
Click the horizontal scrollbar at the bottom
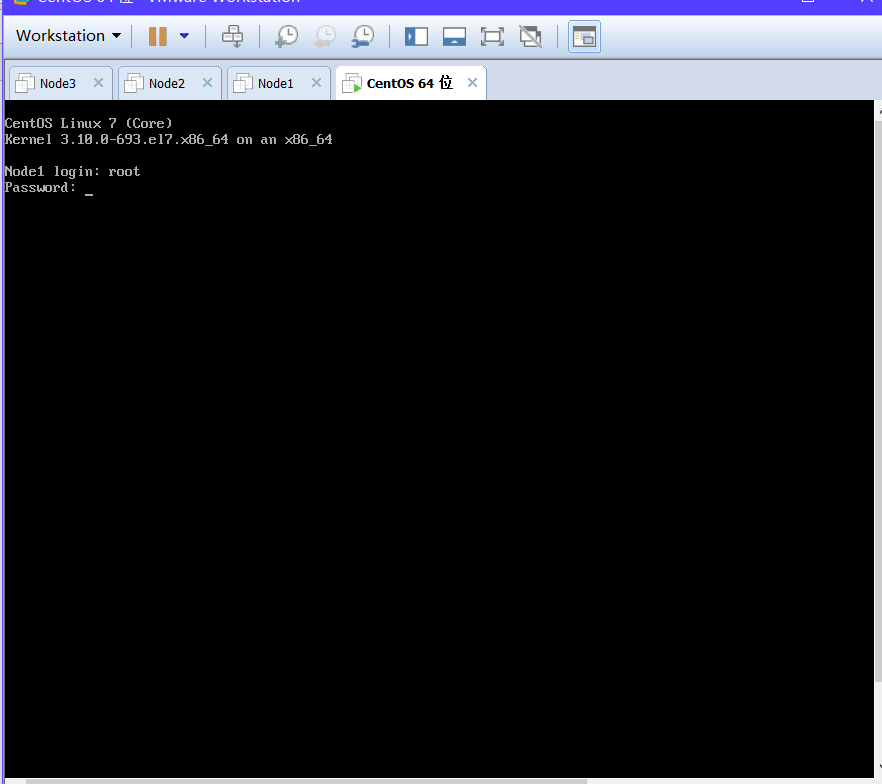(307, 781)
